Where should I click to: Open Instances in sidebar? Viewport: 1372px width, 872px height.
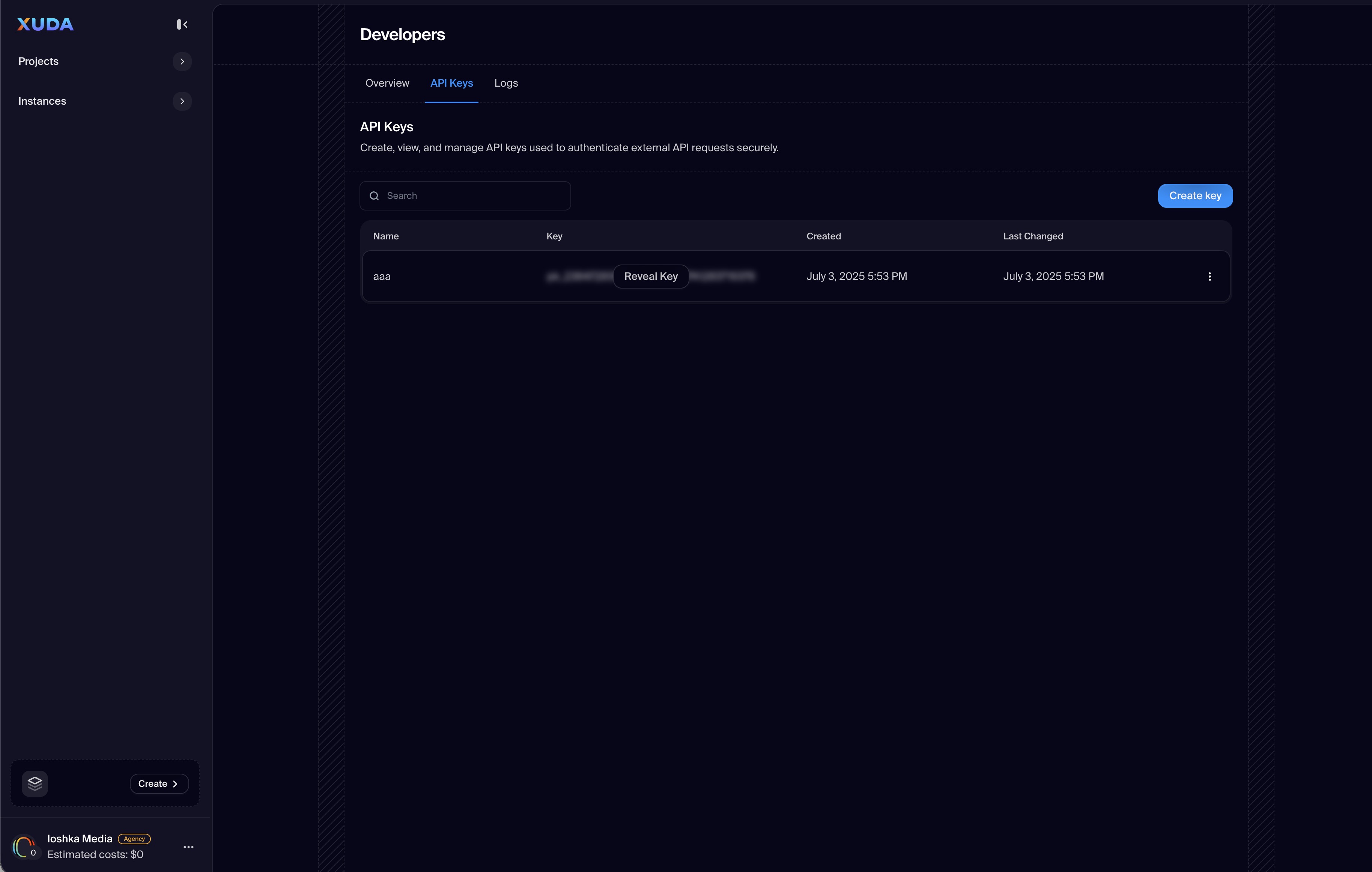[x=42, y=101]
